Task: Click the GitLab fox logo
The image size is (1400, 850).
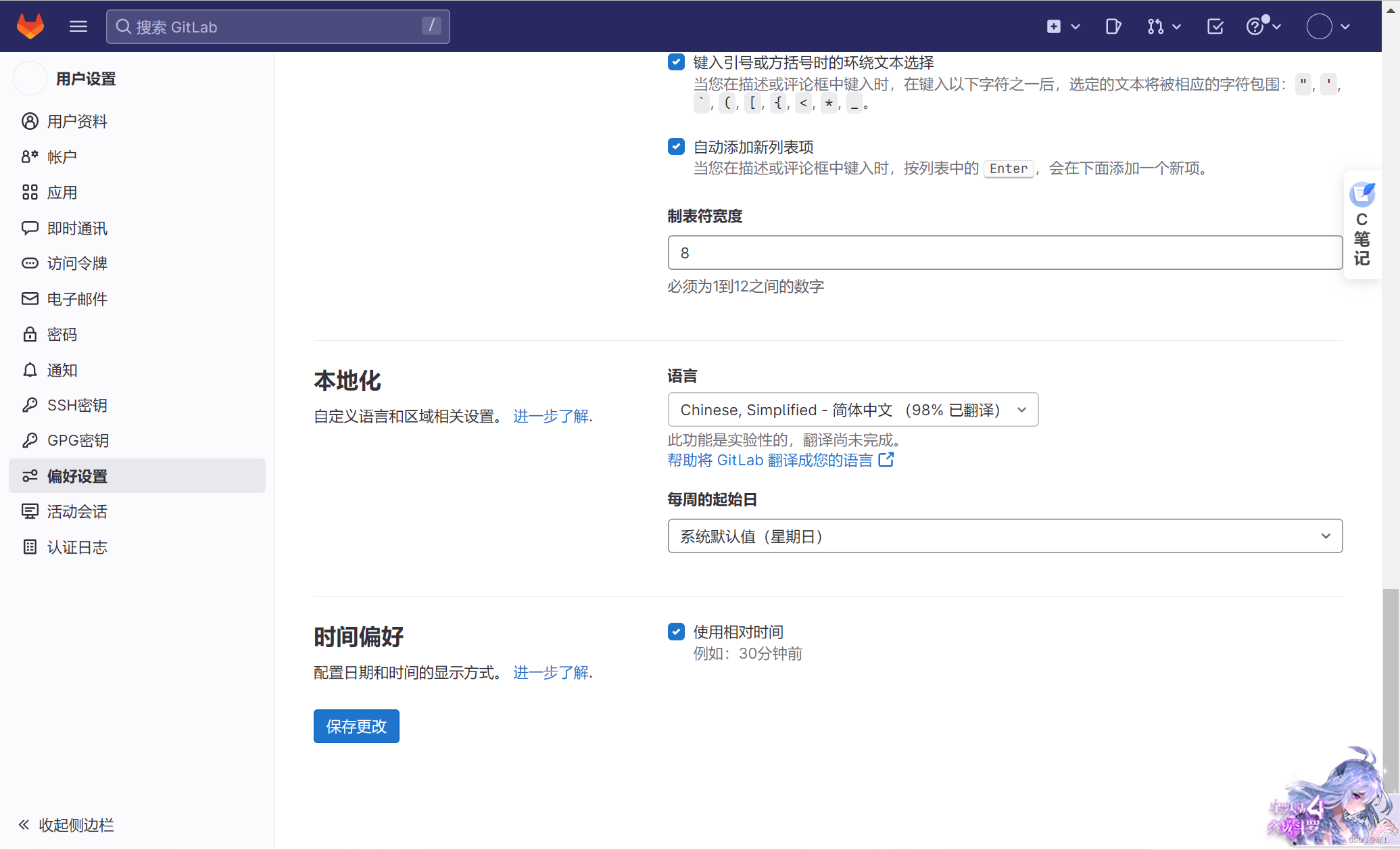Action: tap(30, 26)
